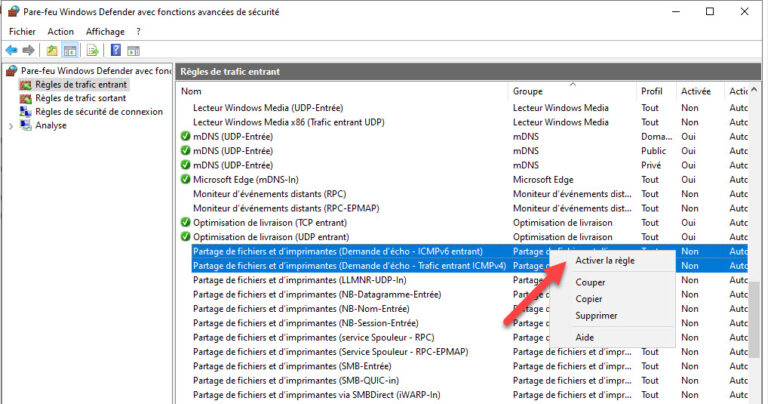Sort by the Nom column header

pos(190,91)
